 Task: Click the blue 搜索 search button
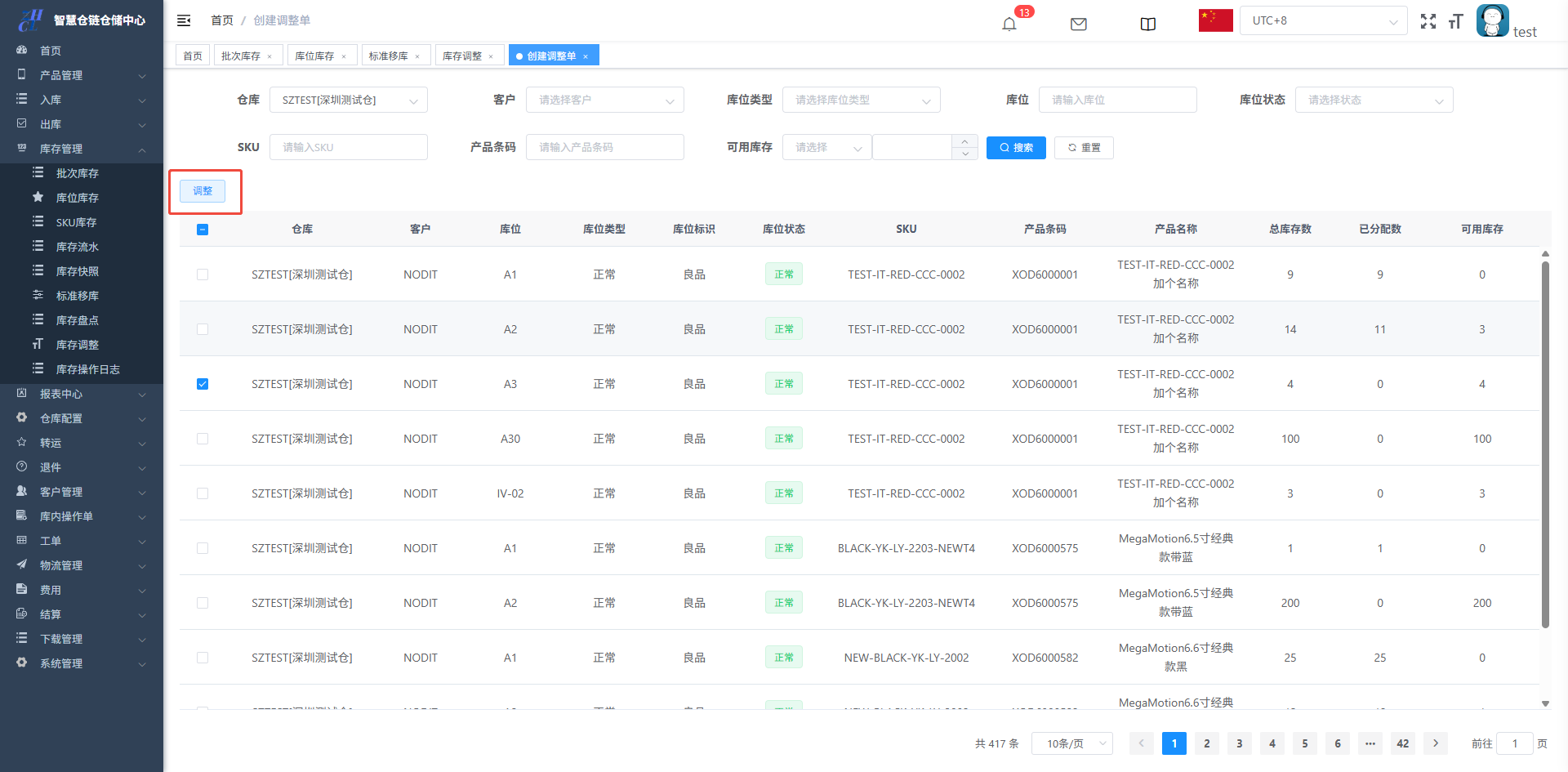click(1016, 148)
